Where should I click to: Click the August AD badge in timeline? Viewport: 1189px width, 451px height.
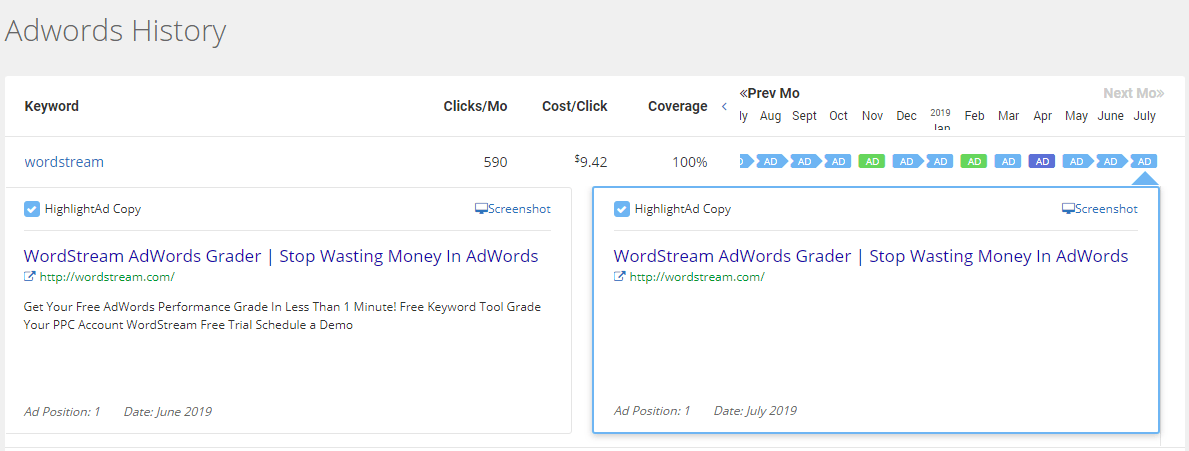click(x=770, y=161)
